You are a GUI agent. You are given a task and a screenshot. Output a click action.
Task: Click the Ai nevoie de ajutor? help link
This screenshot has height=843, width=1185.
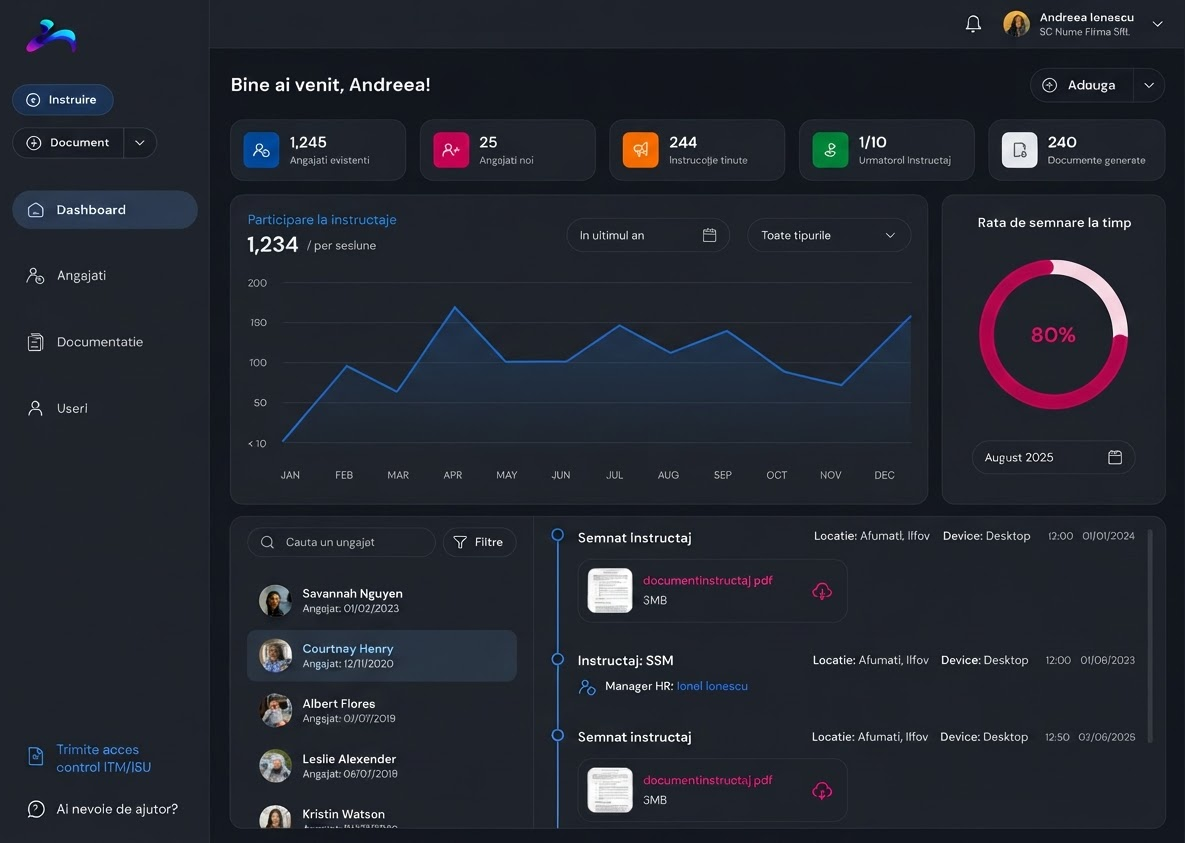coord(117,809)
